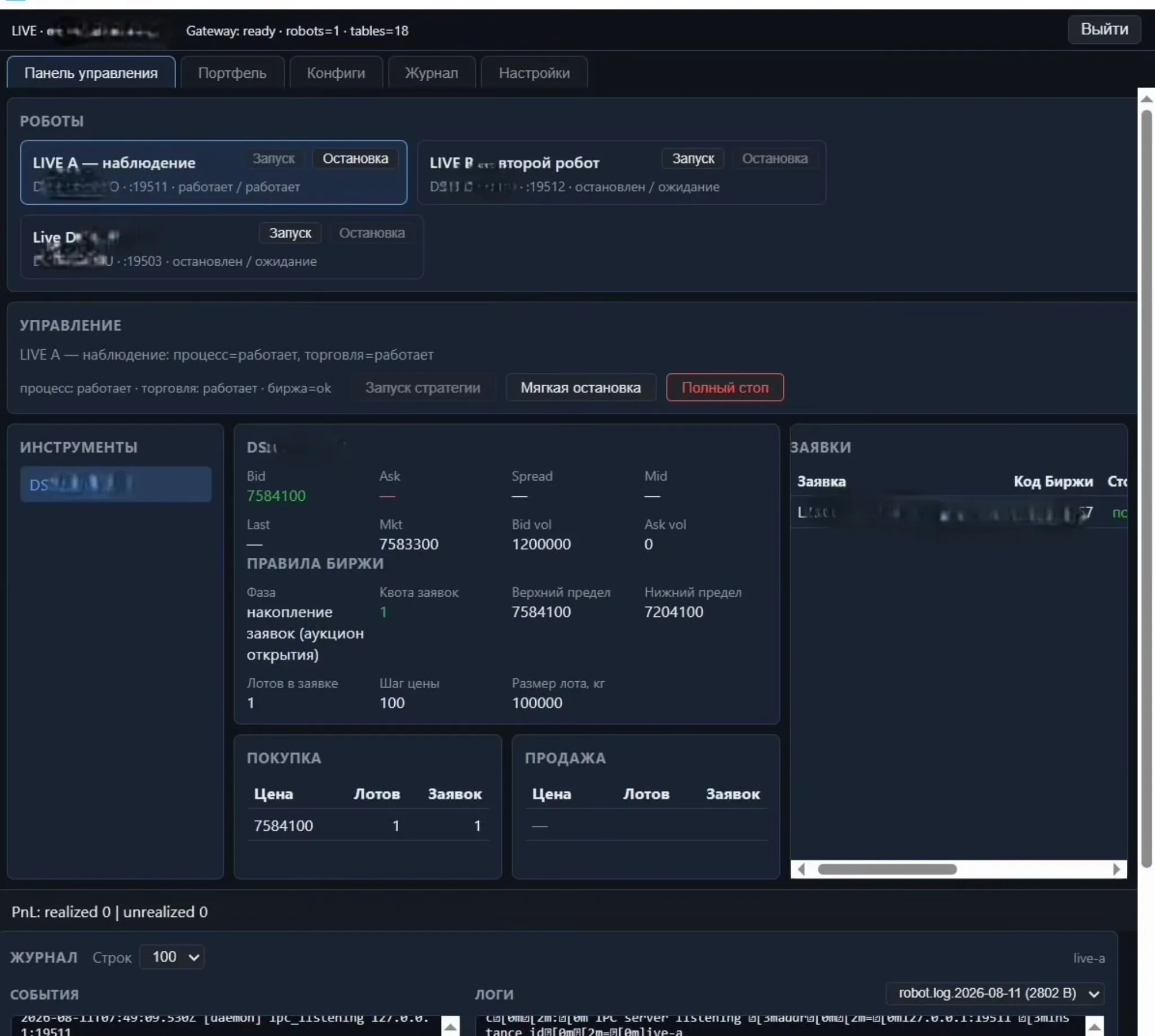Select the LIVE B второй робот card
Screen dimensions: 1155x1036
621,173
